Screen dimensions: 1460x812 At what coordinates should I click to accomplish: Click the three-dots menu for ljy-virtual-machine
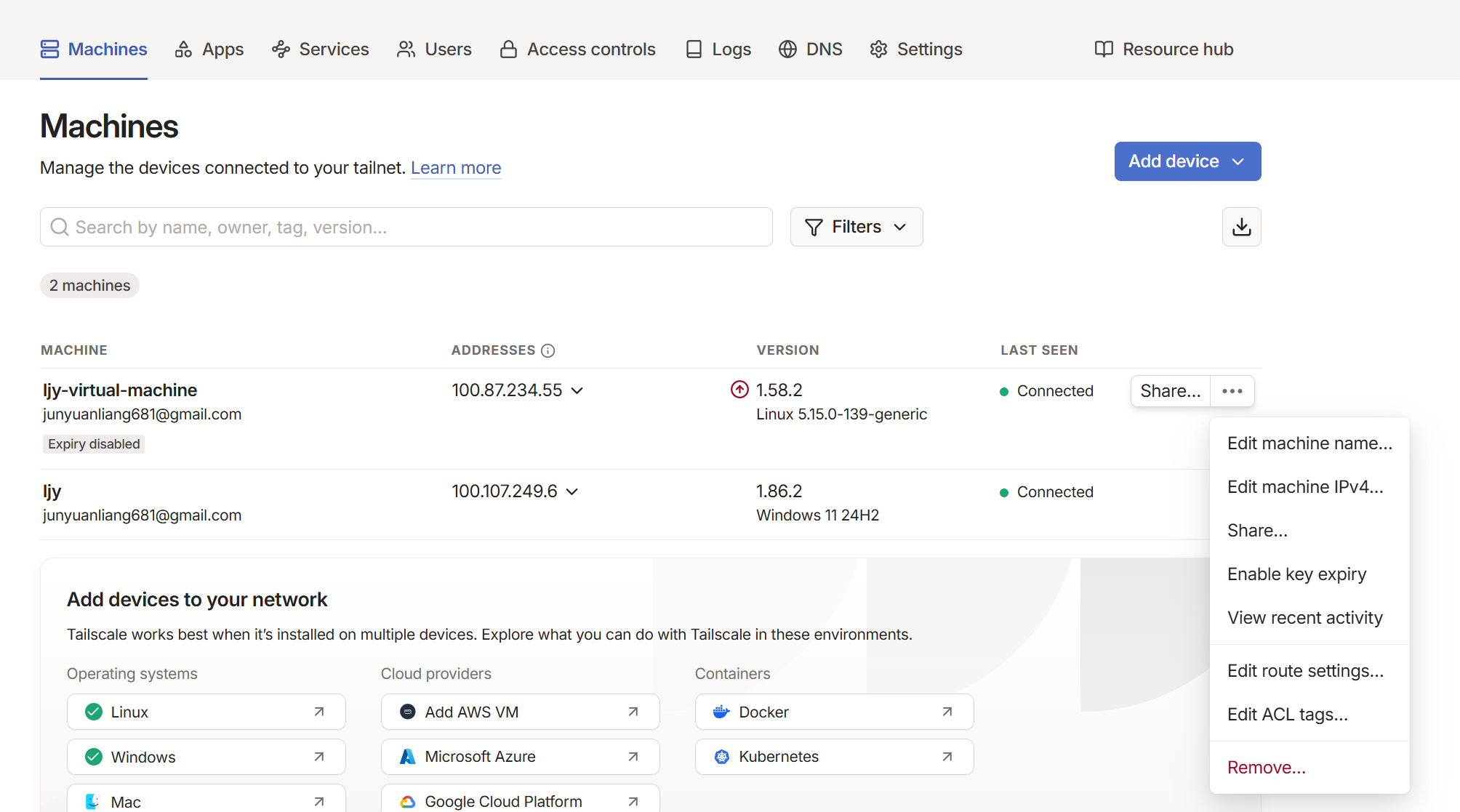pyautogui.click(x=1232, y=391)
